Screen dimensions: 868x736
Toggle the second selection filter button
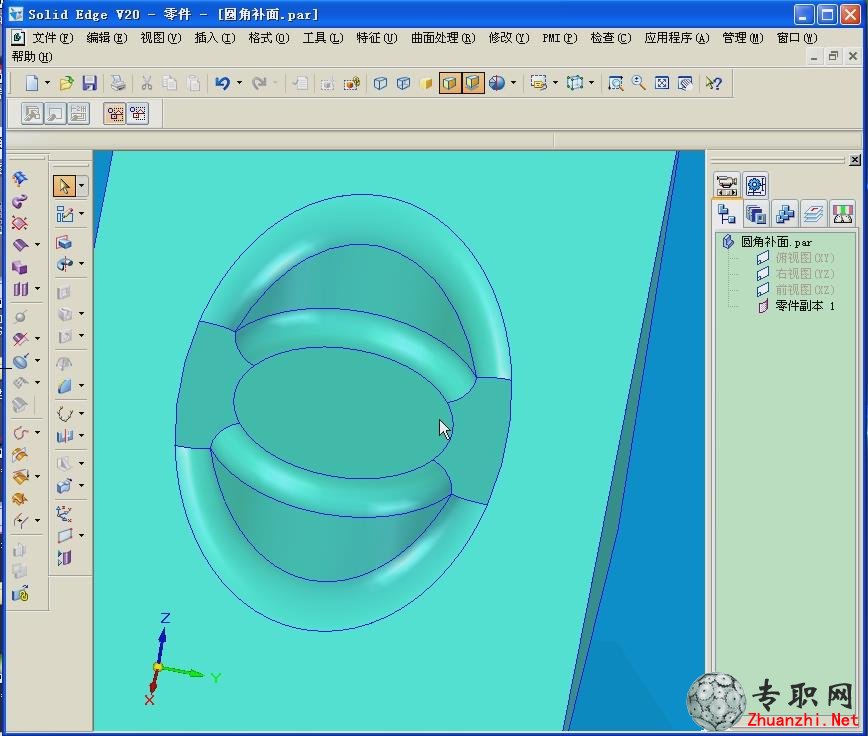(138, 114)
